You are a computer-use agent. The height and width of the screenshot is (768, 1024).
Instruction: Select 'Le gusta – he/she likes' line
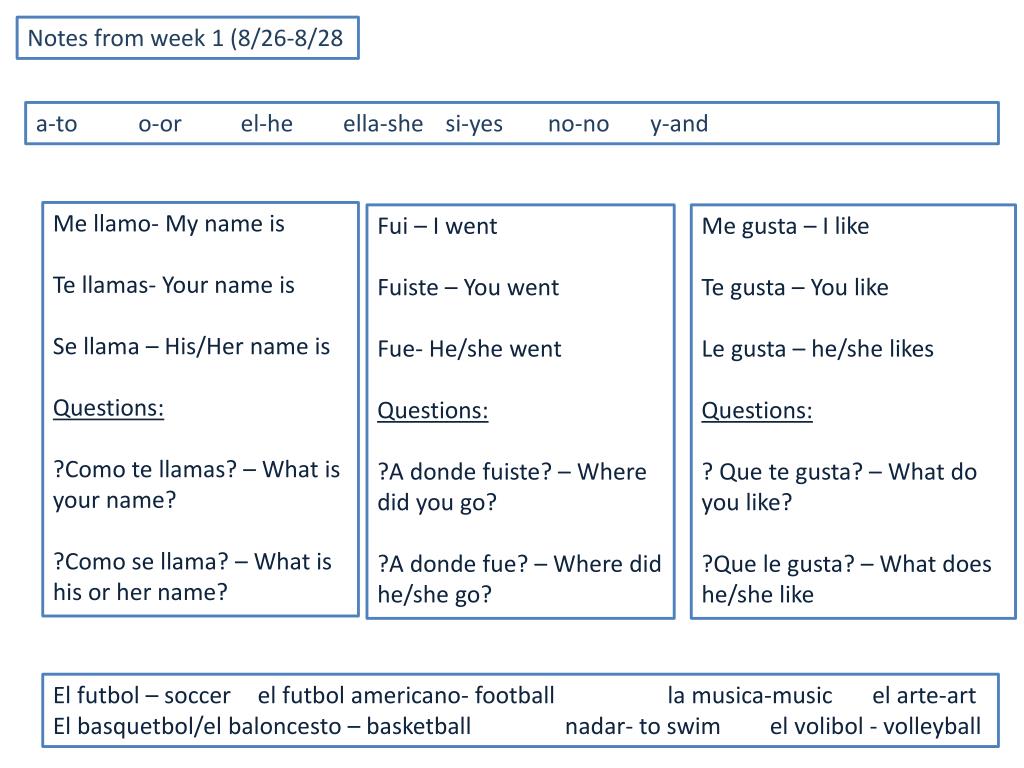coord(818,349)
